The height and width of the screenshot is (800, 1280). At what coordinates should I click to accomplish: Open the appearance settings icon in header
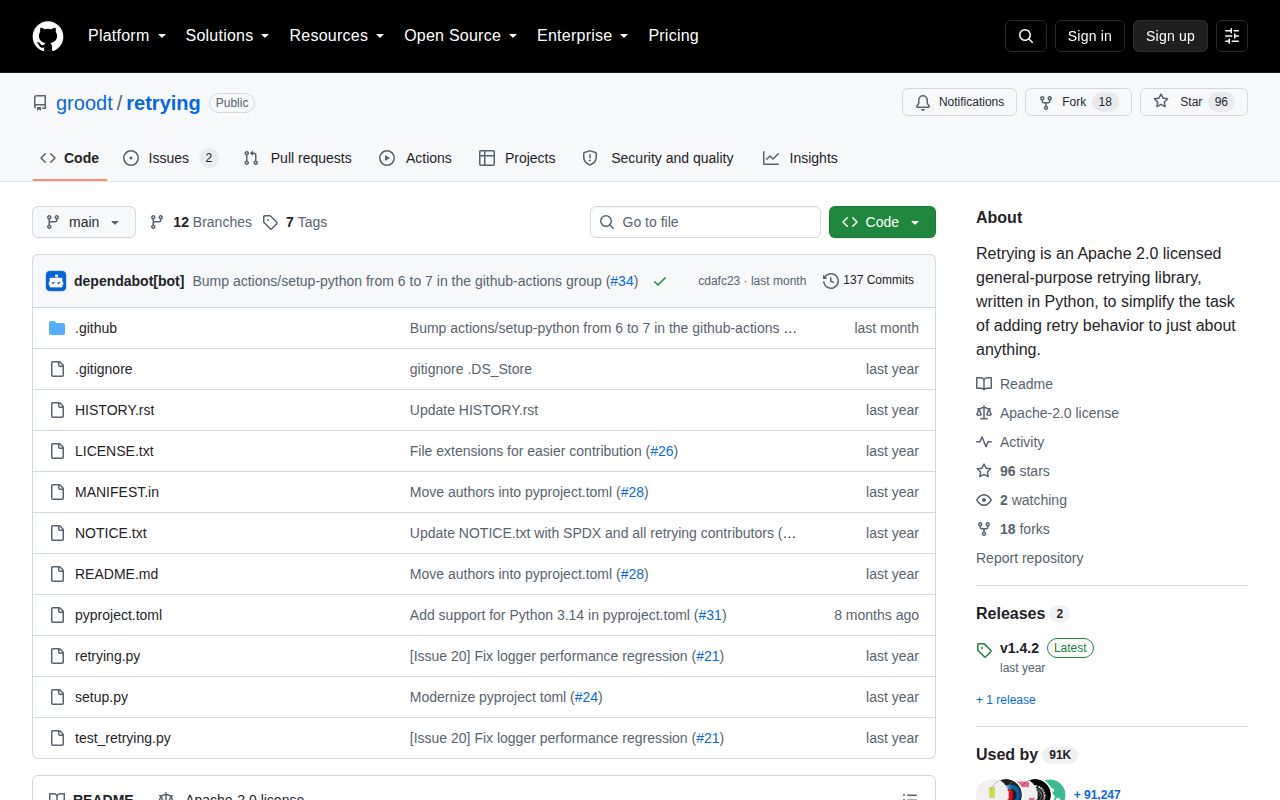(1232, 36)
